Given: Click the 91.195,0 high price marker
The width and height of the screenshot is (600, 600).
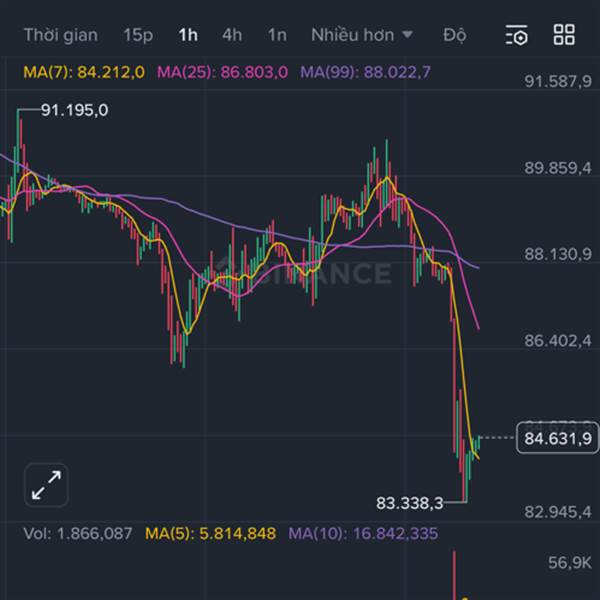Looking at the screenshot, I should click(x=74, y=110).
